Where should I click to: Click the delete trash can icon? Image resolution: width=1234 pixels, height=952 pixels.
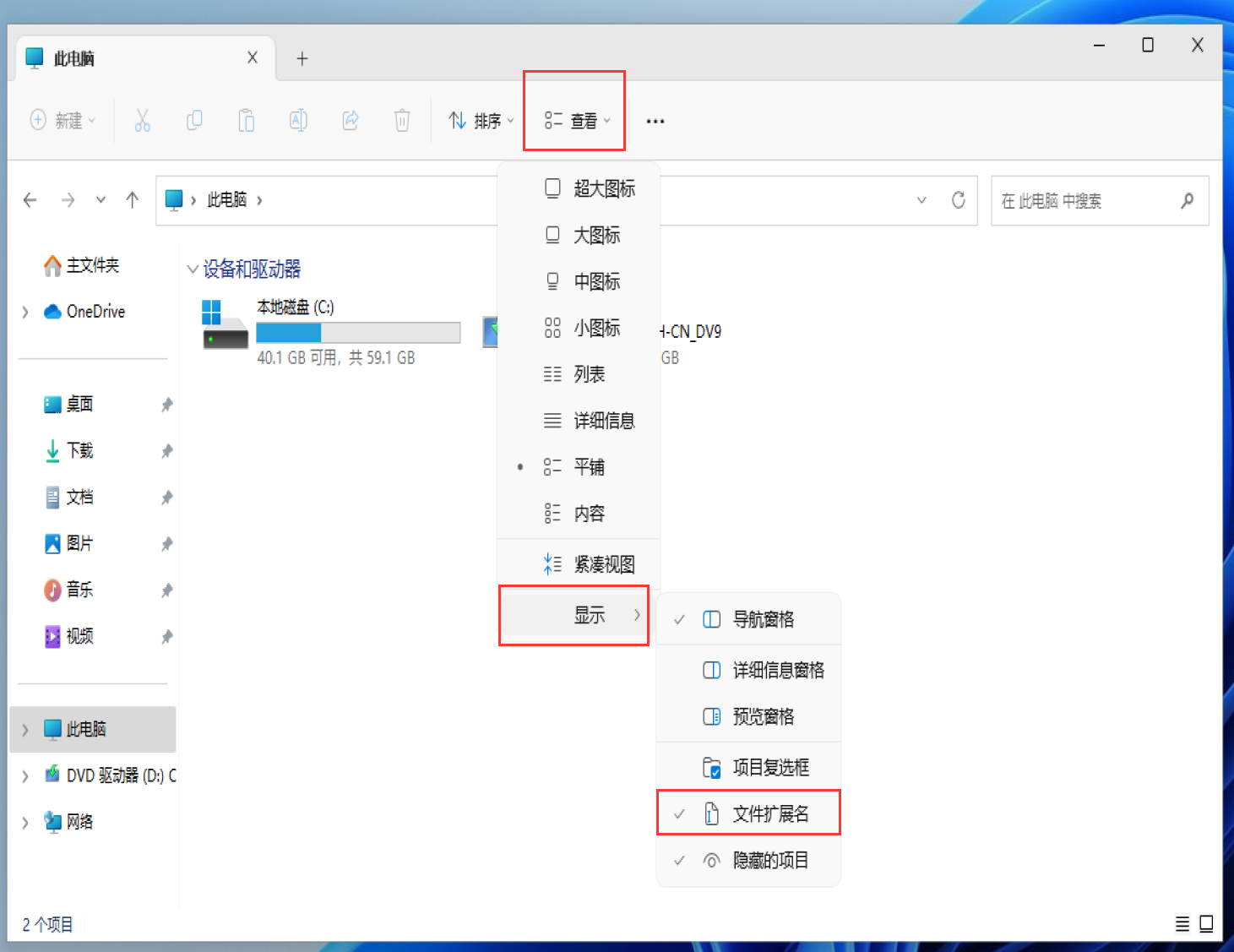click(x=402, y=121)
